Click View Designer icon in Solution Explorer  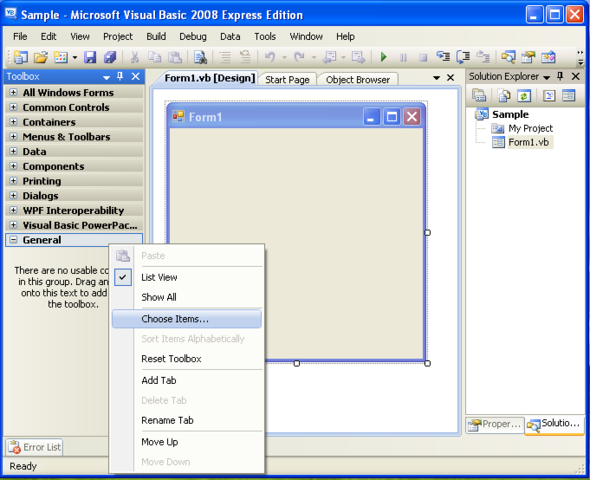point(569,96)
